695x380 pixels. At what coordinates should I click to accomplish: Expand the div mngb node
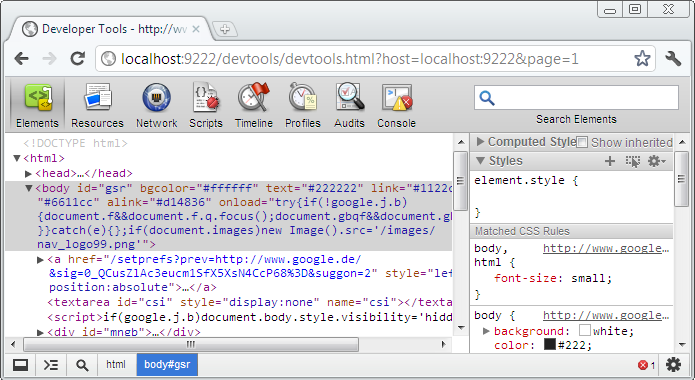(40, 332)
